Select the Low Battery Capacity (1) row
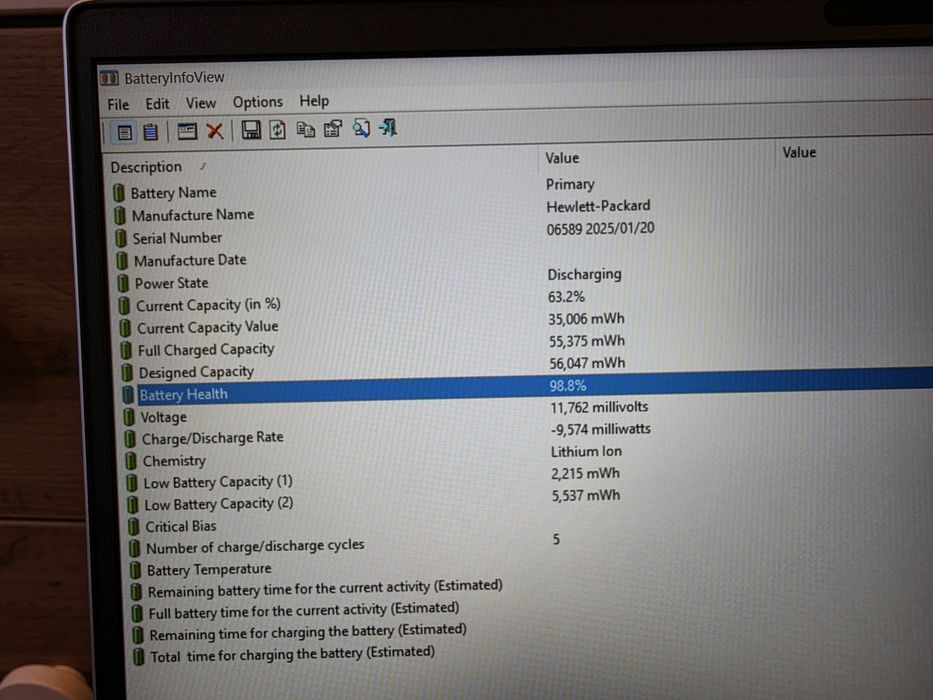 coord(218,482)
